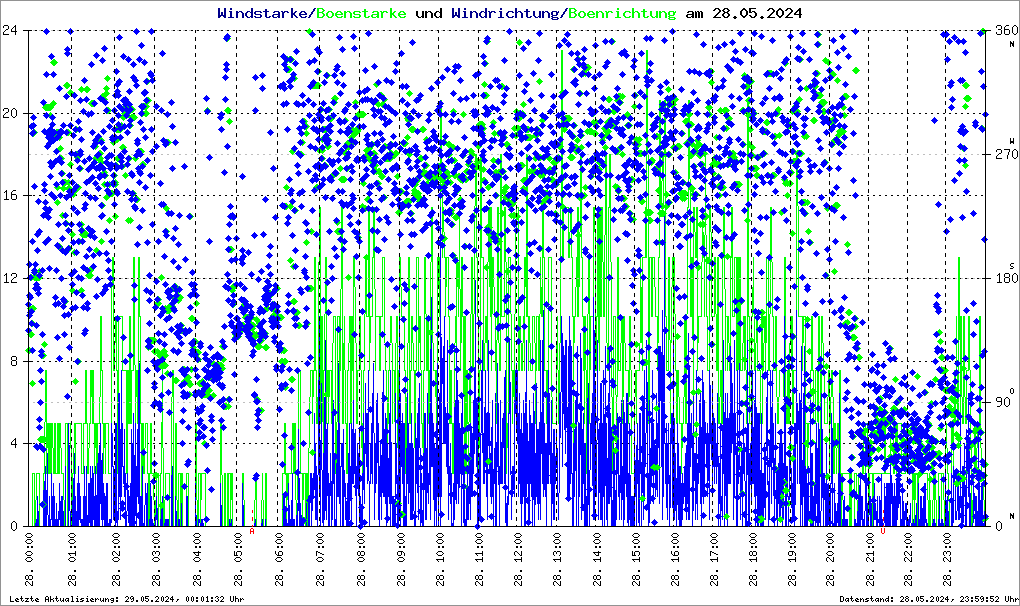Screen dimensions: 1020x606
Task: Click the green 'Boenstarke' title word
Action: [361, 13]
